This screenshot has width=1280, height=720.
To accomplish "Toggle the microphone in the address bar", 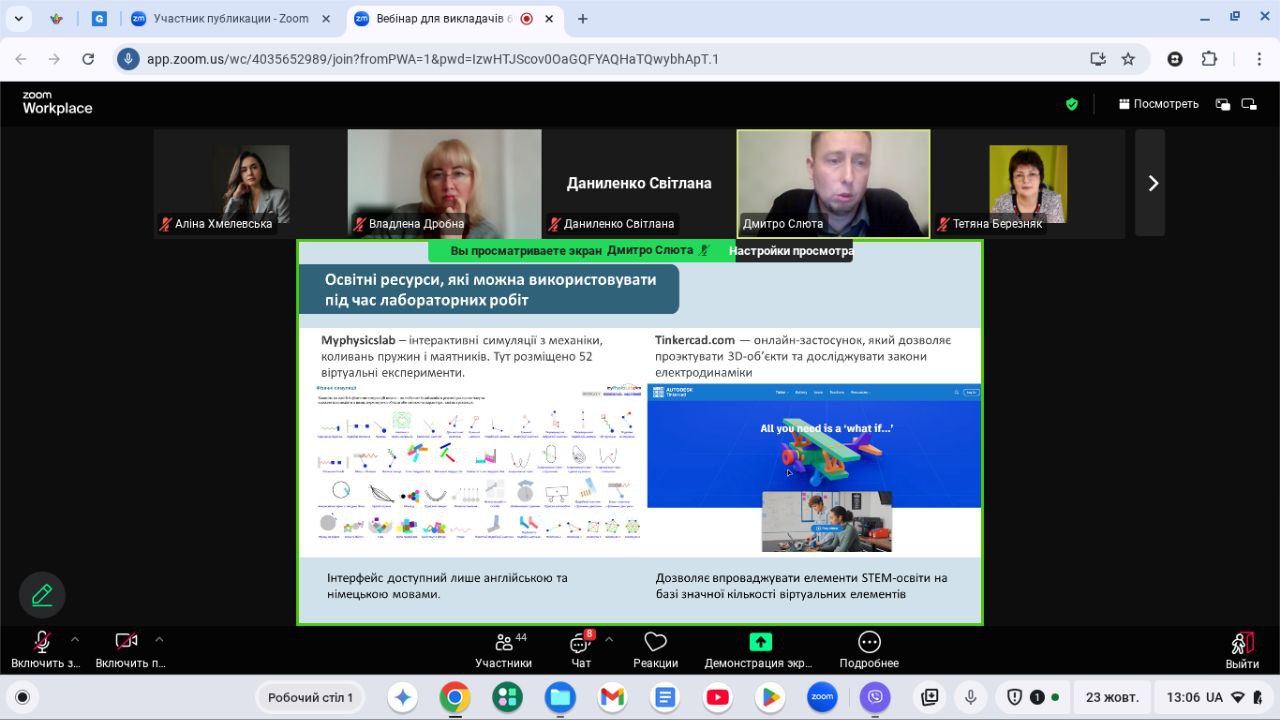I will click(x=128, y=59).
